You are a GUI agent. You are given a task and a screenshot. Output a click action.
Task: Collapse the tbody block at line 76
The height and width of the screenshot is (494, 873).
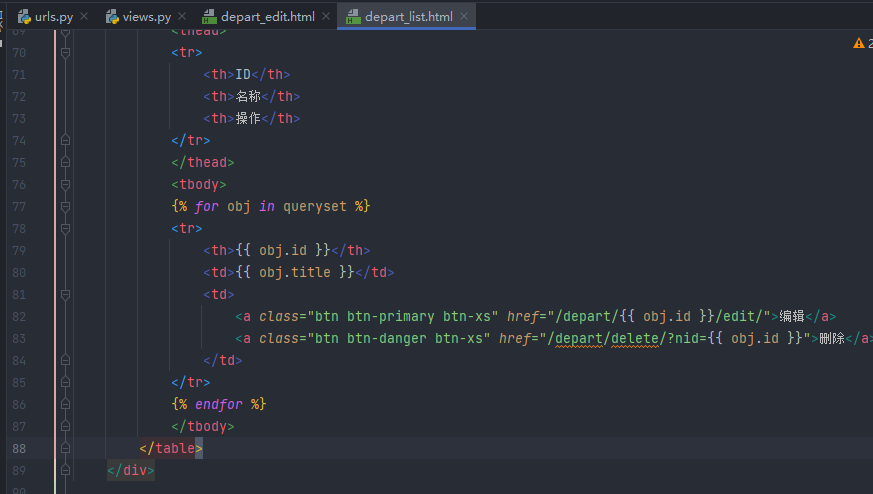click(65, 184)
